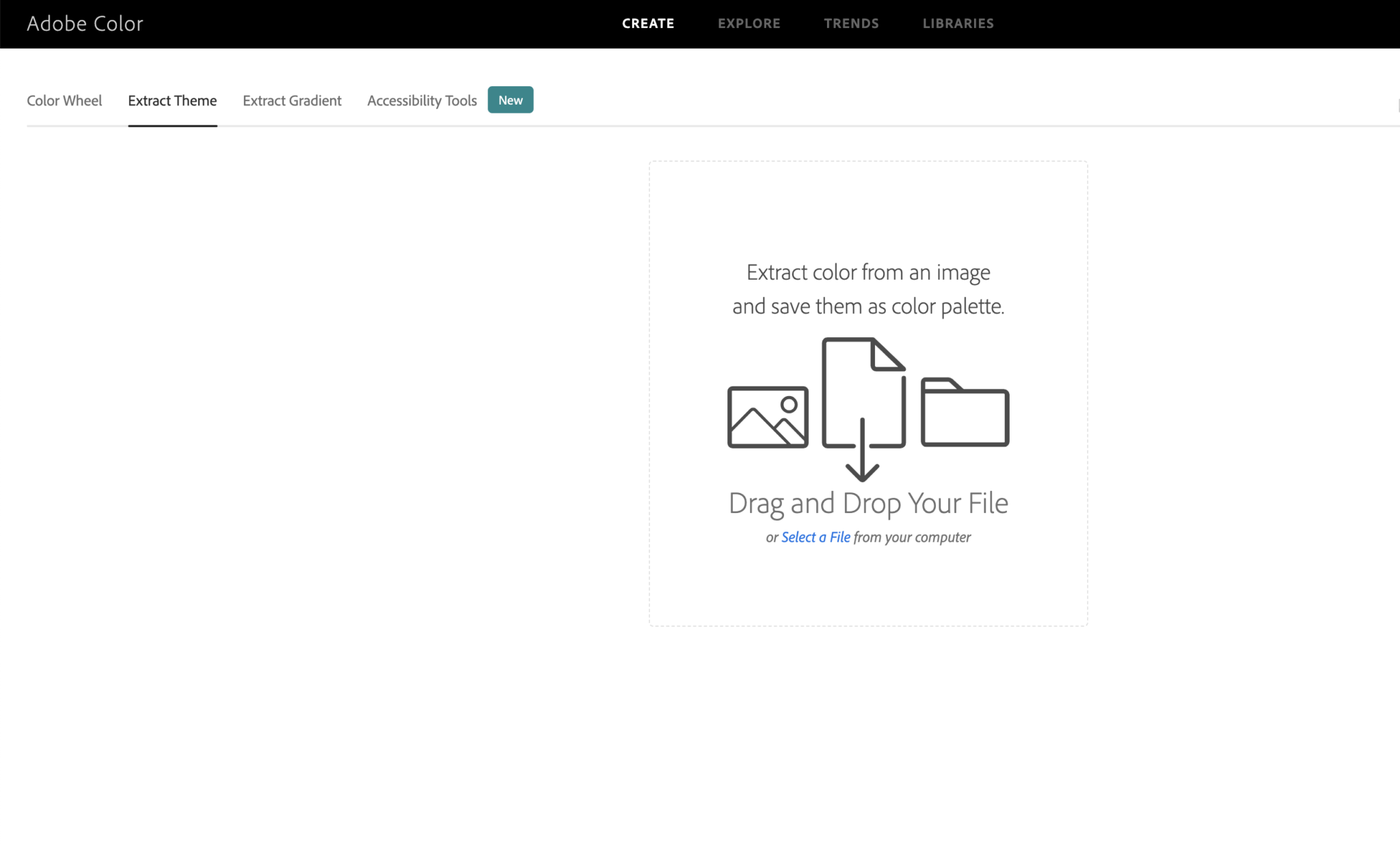Viewport: 1400px width, 846px height.
Task: Switch to the Extract Gradient tab
Action: pyautogui.click(x=292, y=101)
